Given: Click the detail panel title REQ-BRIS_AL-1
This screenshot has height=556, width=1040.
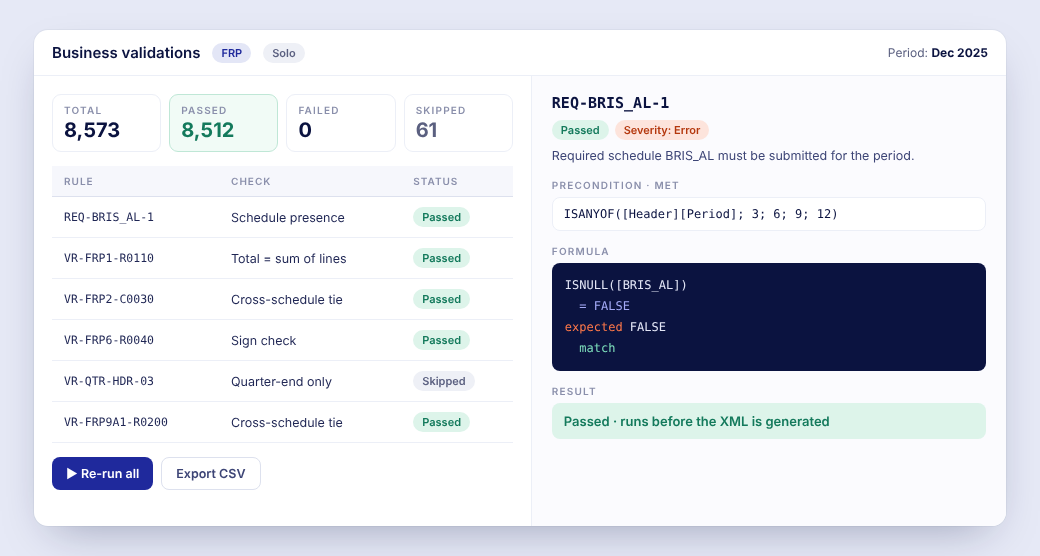Looking at the screenshot, I should [x=610, y=103].
